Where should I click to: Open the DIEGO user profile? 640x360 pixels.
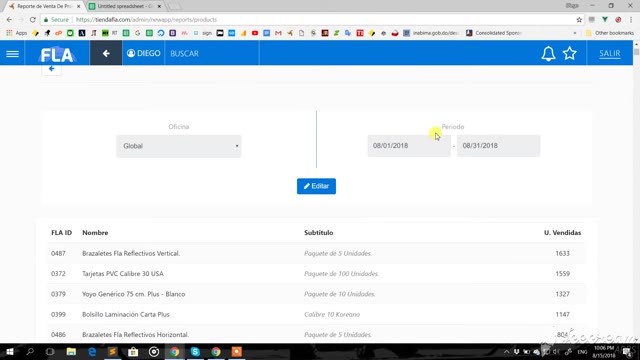coord(143,53)
